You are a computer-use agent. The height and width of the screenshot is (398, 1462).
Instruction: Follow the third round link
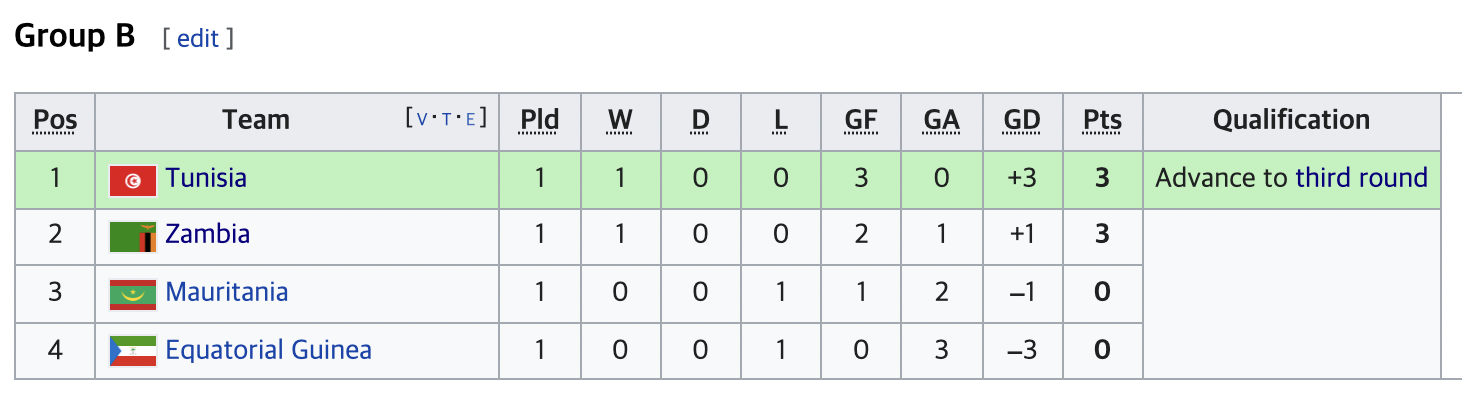pos(1361,178)
